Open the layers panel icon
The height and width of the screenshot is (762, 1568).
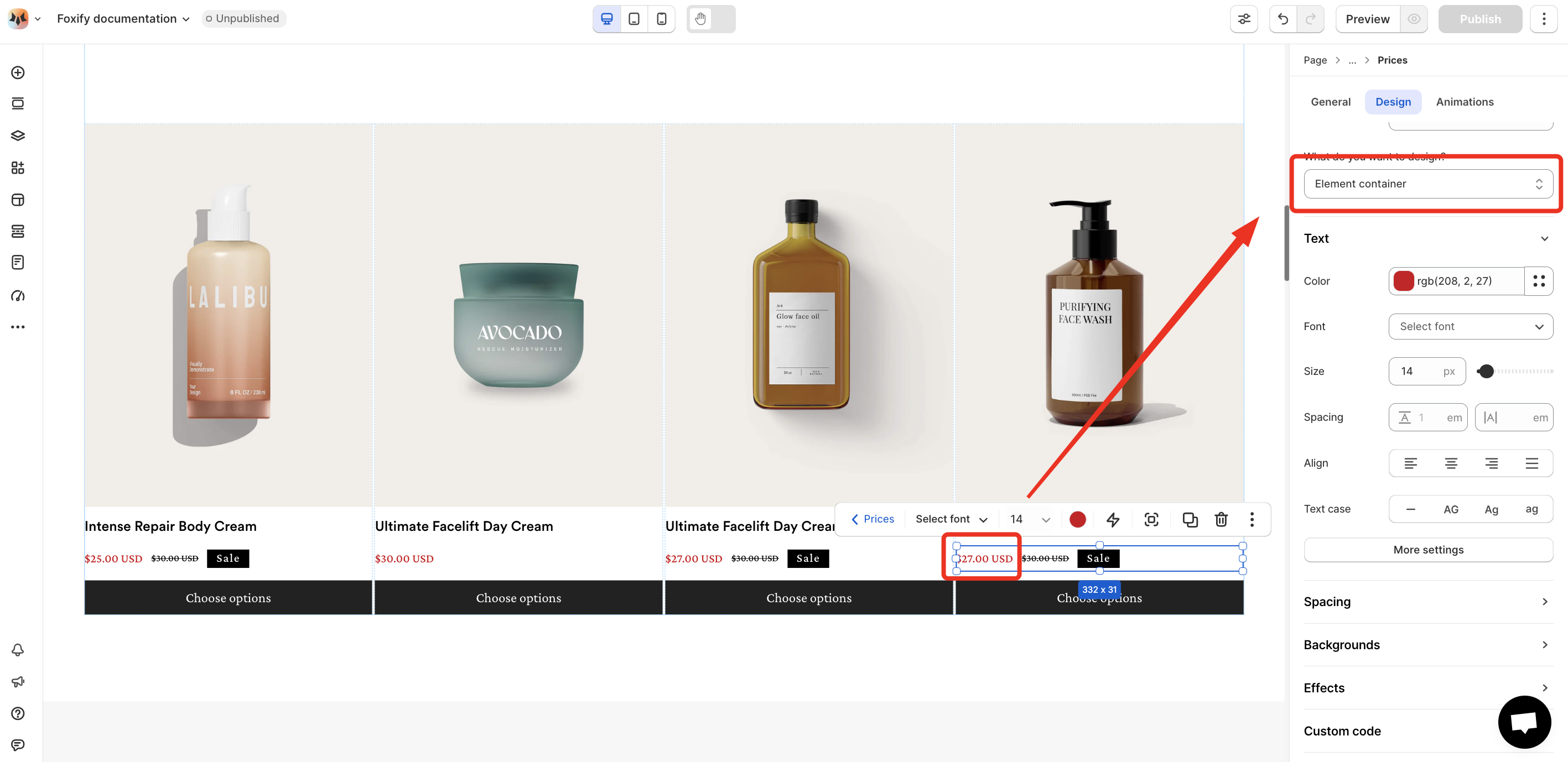18,135
